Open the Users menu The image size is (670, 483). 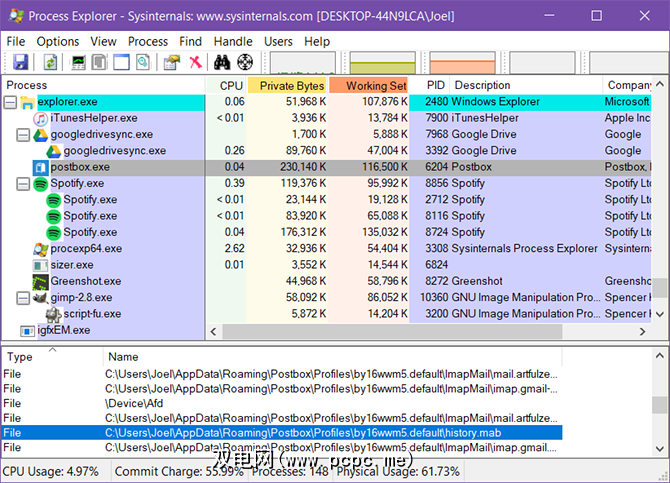tap(278, 41)
